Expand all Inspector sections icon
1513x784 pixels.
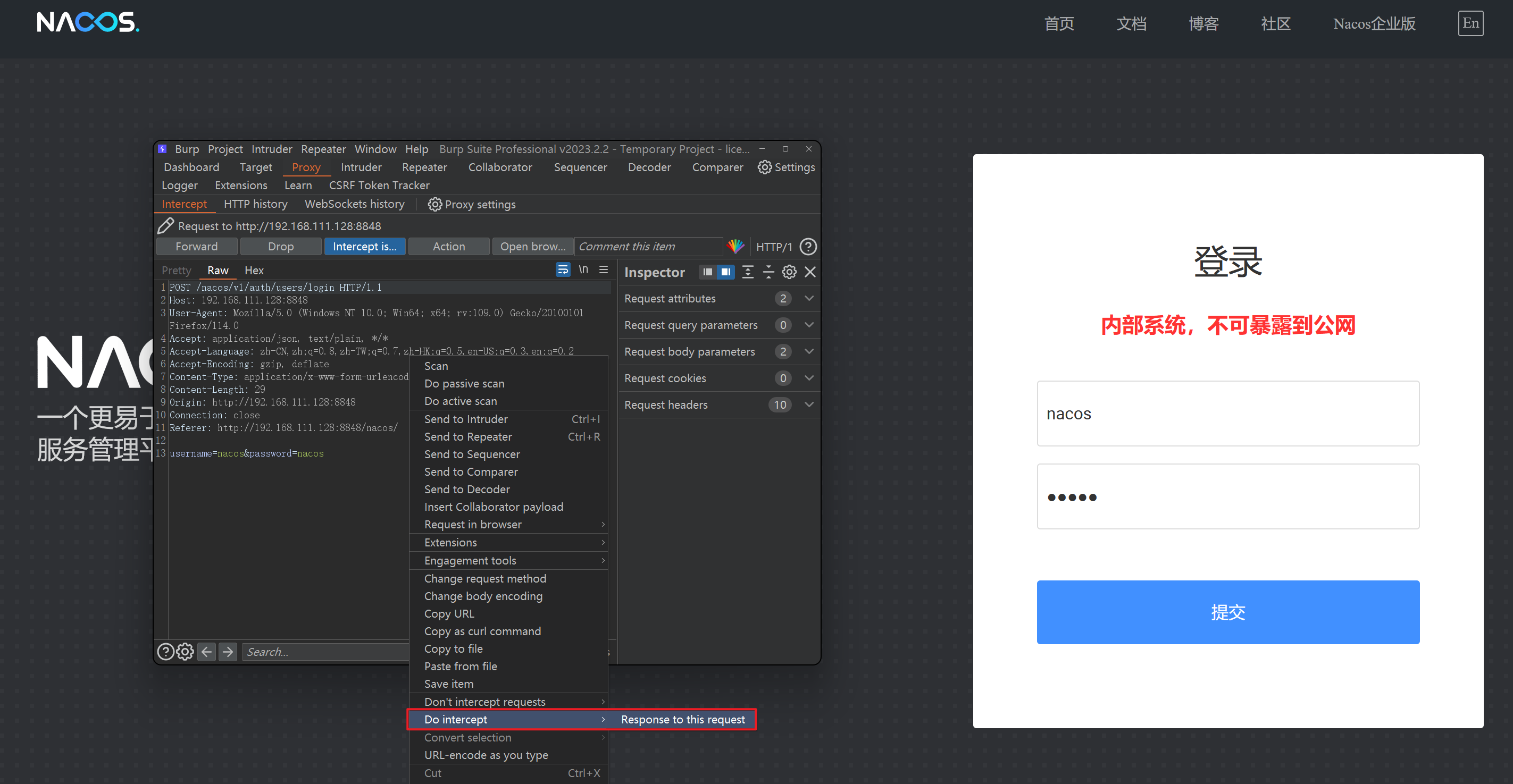click(747, 272)
